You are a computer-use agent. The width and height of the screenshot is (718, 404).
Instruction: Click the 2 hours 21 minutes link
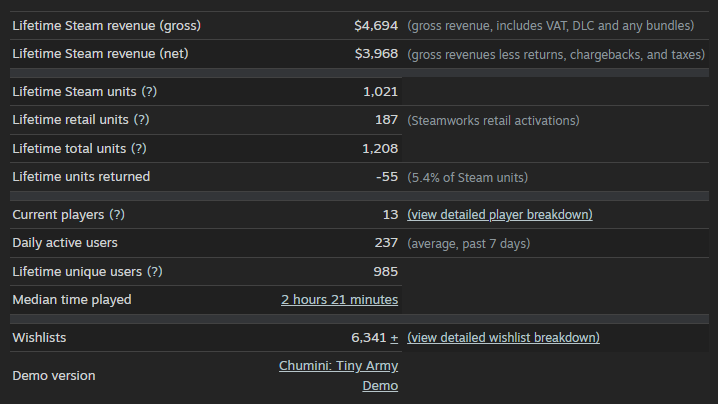pyautogui.click(x=339, y=300)
